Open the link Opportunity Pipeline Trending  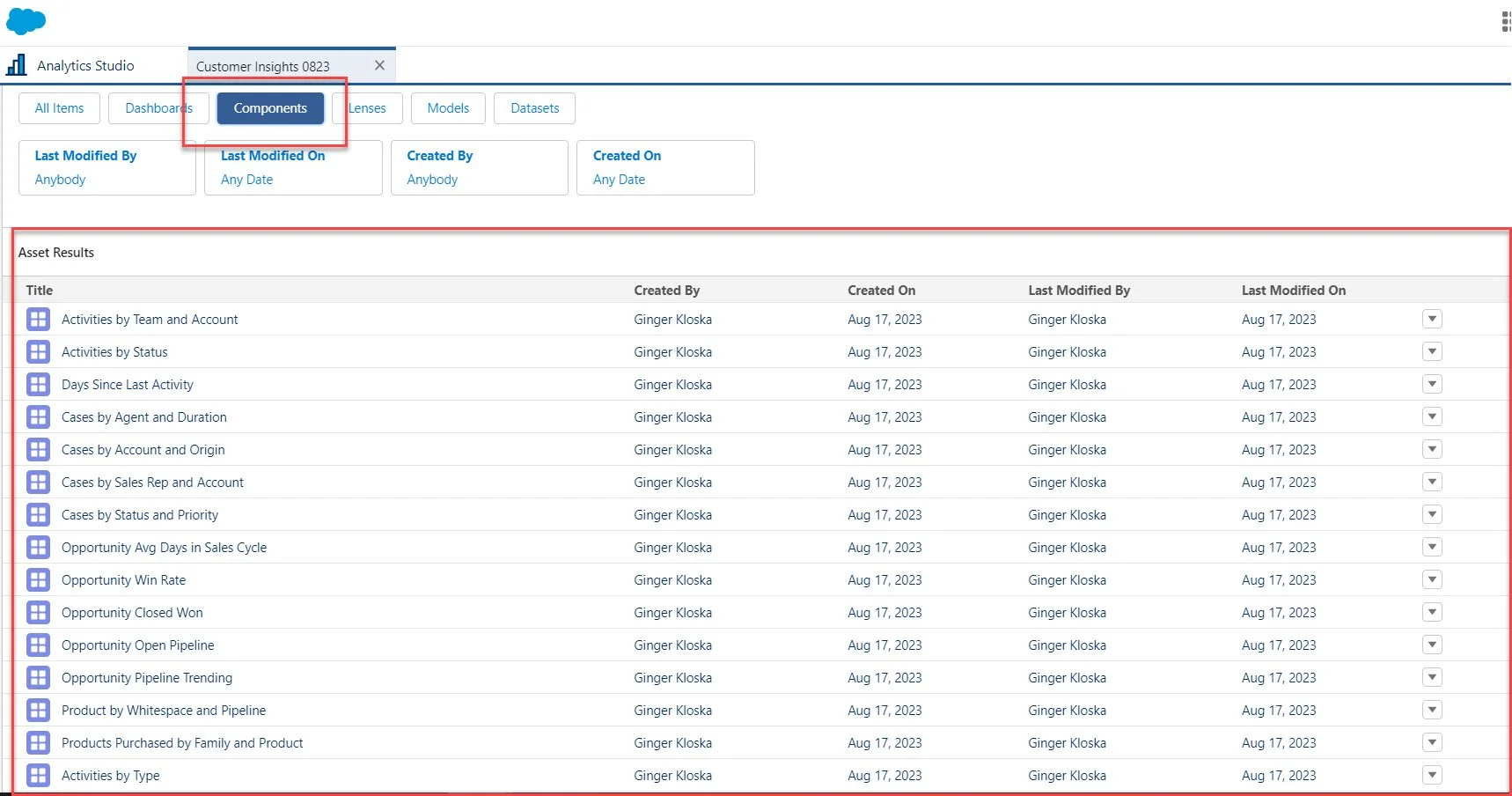(x=146, y=677)
